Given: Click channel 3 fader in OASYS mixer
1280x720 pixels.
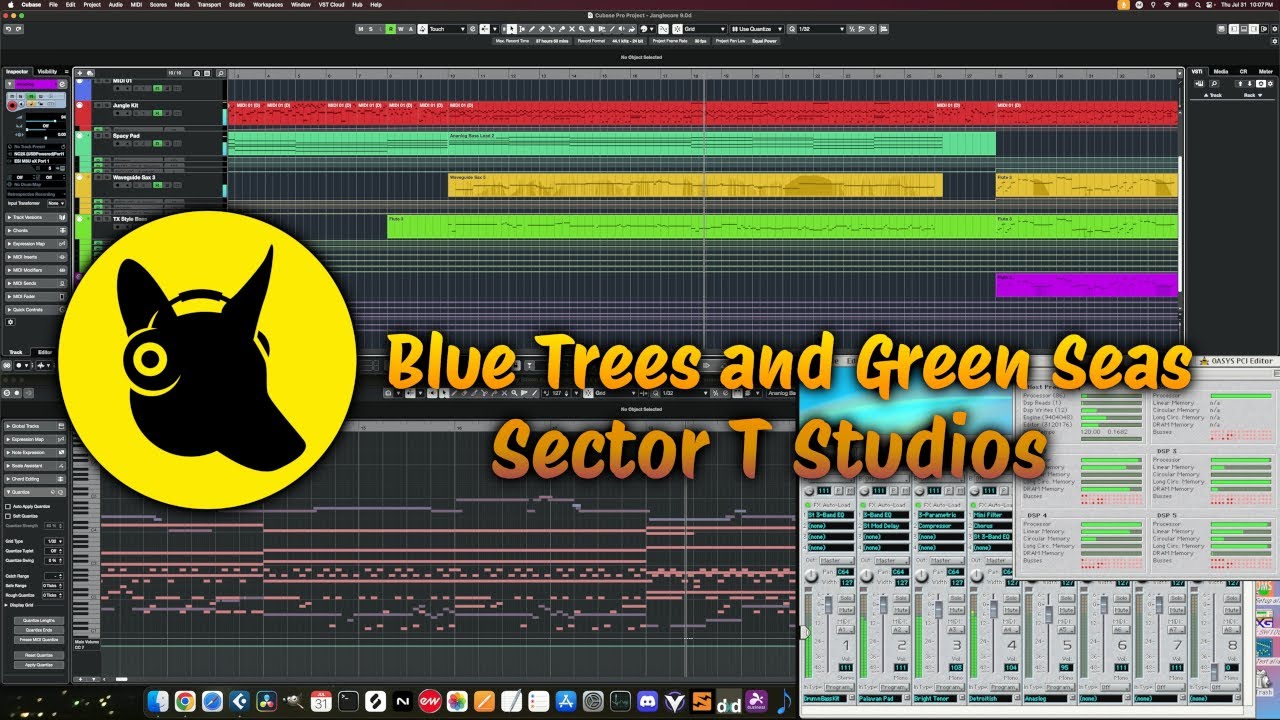Looking at the screenshot, I should point(938,609).
